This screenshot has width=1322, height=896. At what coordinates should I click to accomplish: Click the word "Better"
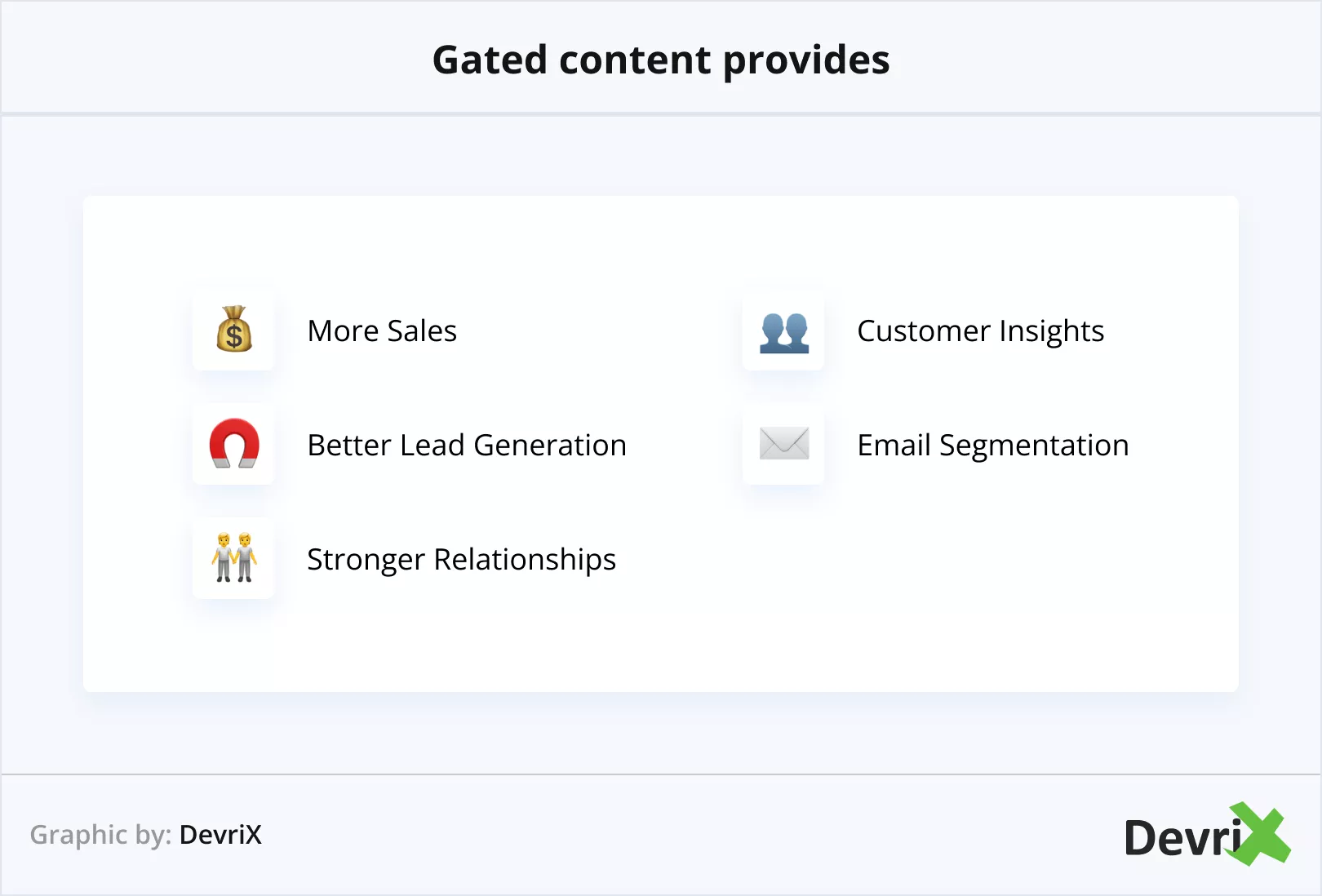[x=348, y=446]
